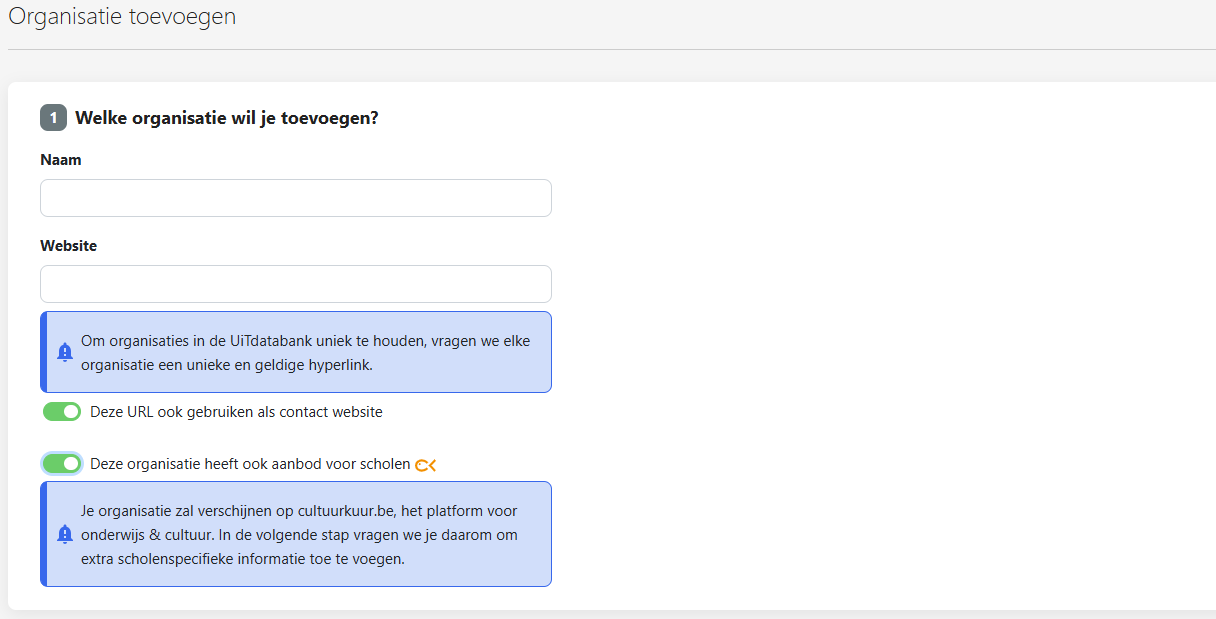This screenshot has width=1216, height=619.
Task: Turn off the 'aanbod voor scholen' switch
Action: (x=62, y=464)
